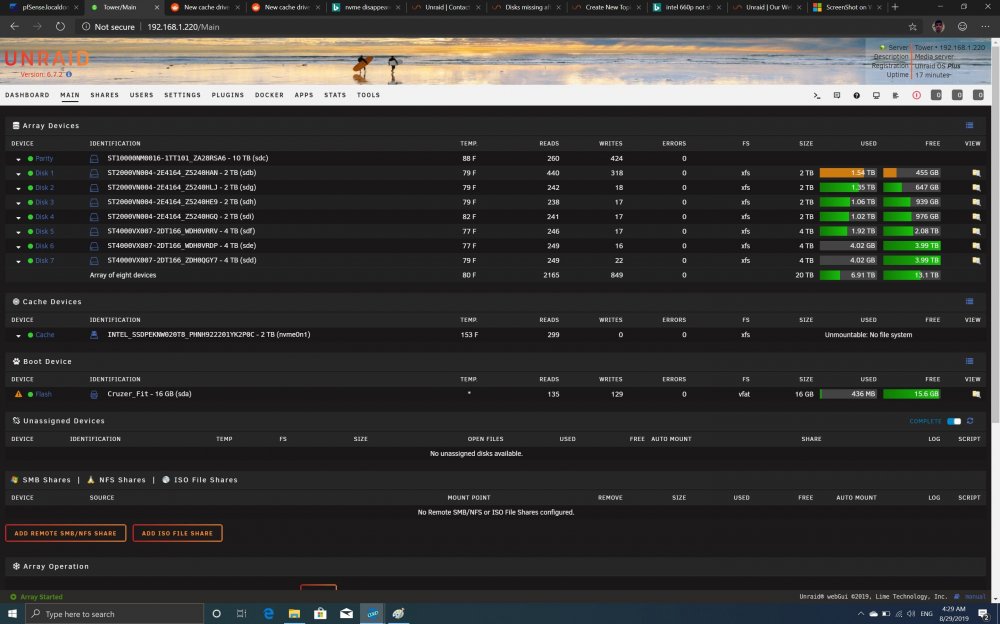Click Disk 5 free bar showing 2.08 TB
Viewport: 1000px width, 624px height.
[x=912, y=231]
